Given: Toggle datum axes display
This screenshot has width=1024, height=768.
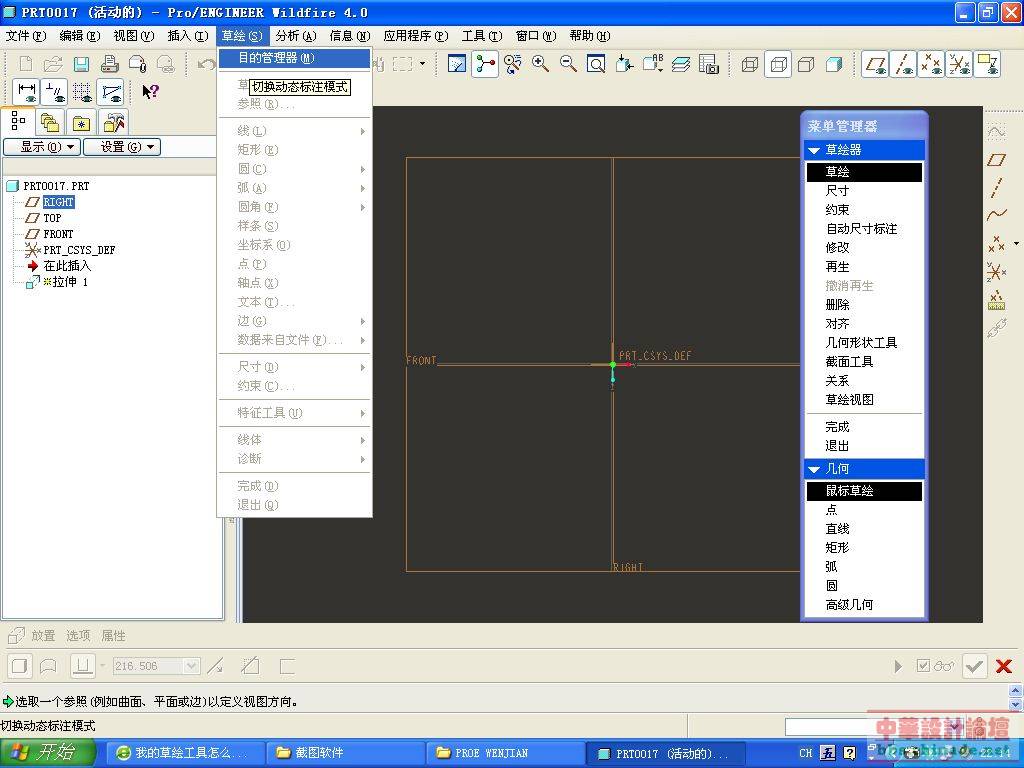Looking at the screenshot, I should [x=903, y=64].
